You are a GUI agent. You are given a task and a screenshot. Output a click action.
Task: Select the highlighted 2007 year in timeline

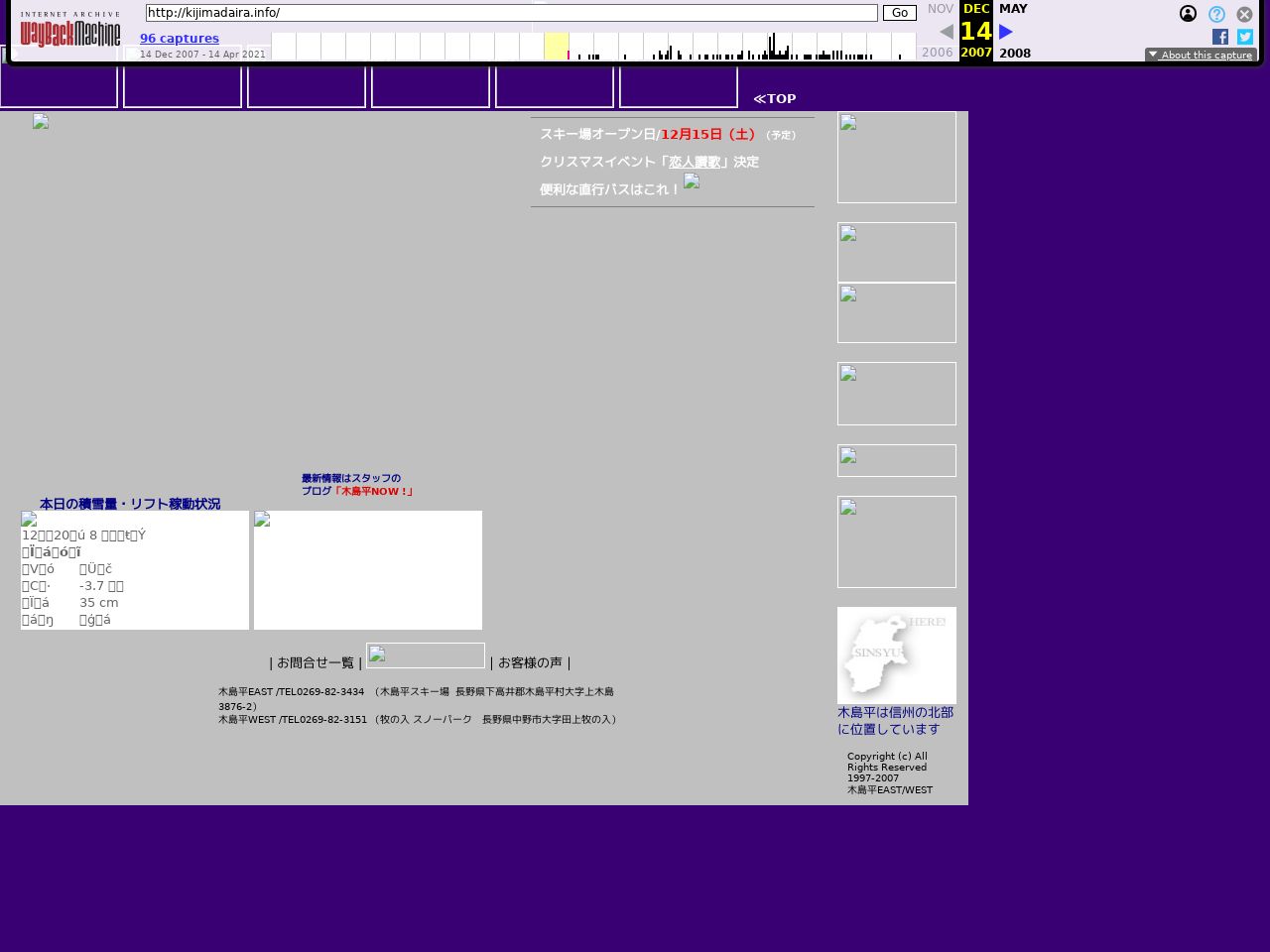coord(557,47)
